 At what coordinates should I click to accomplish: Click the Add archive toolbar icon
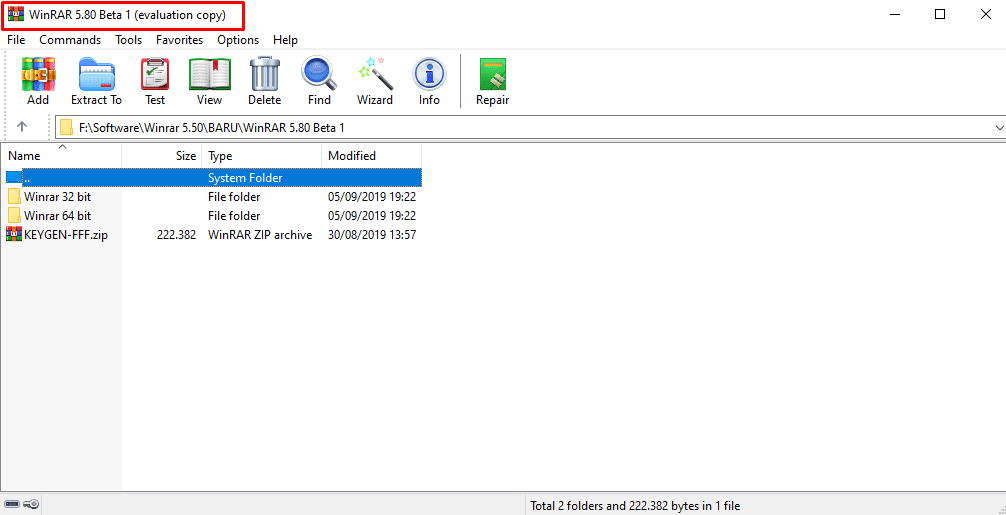tap(38, 74)
